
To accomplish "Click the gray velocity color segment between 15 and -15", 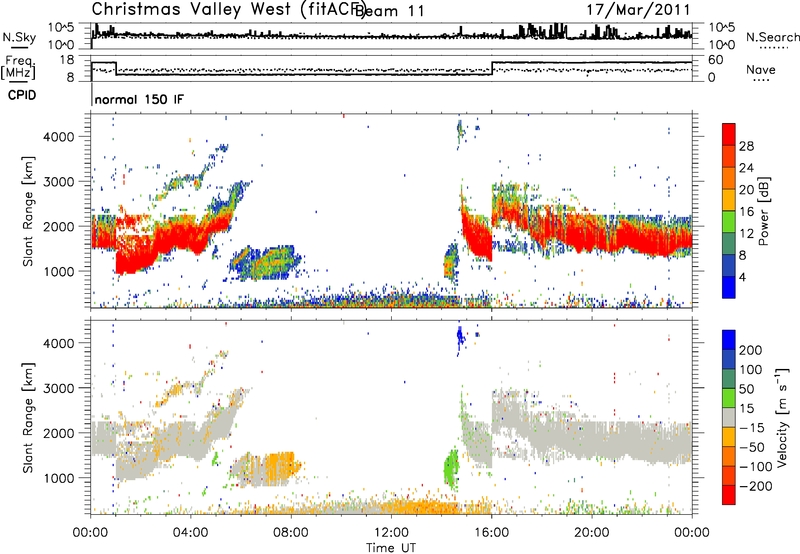I will [x=729, y=418].
